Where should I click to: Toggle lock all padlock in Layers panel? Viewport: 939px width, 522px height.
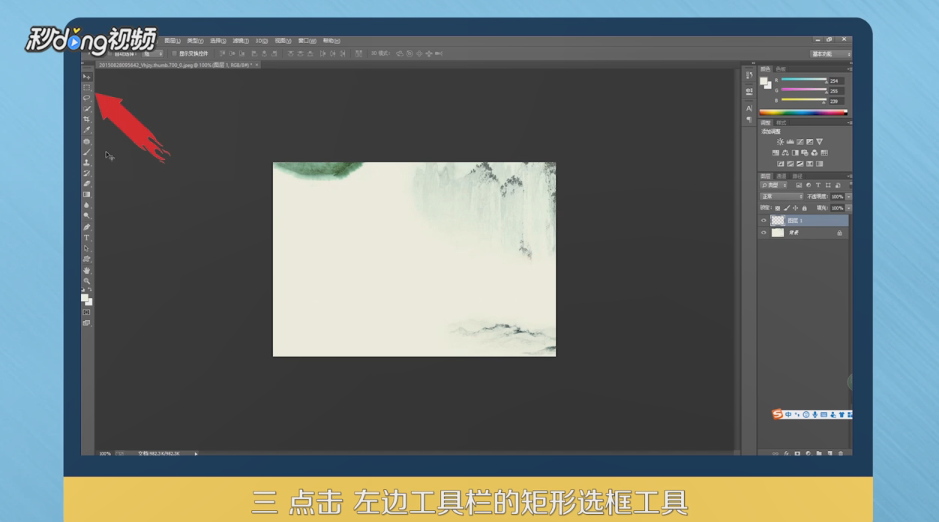click(804, 208)
